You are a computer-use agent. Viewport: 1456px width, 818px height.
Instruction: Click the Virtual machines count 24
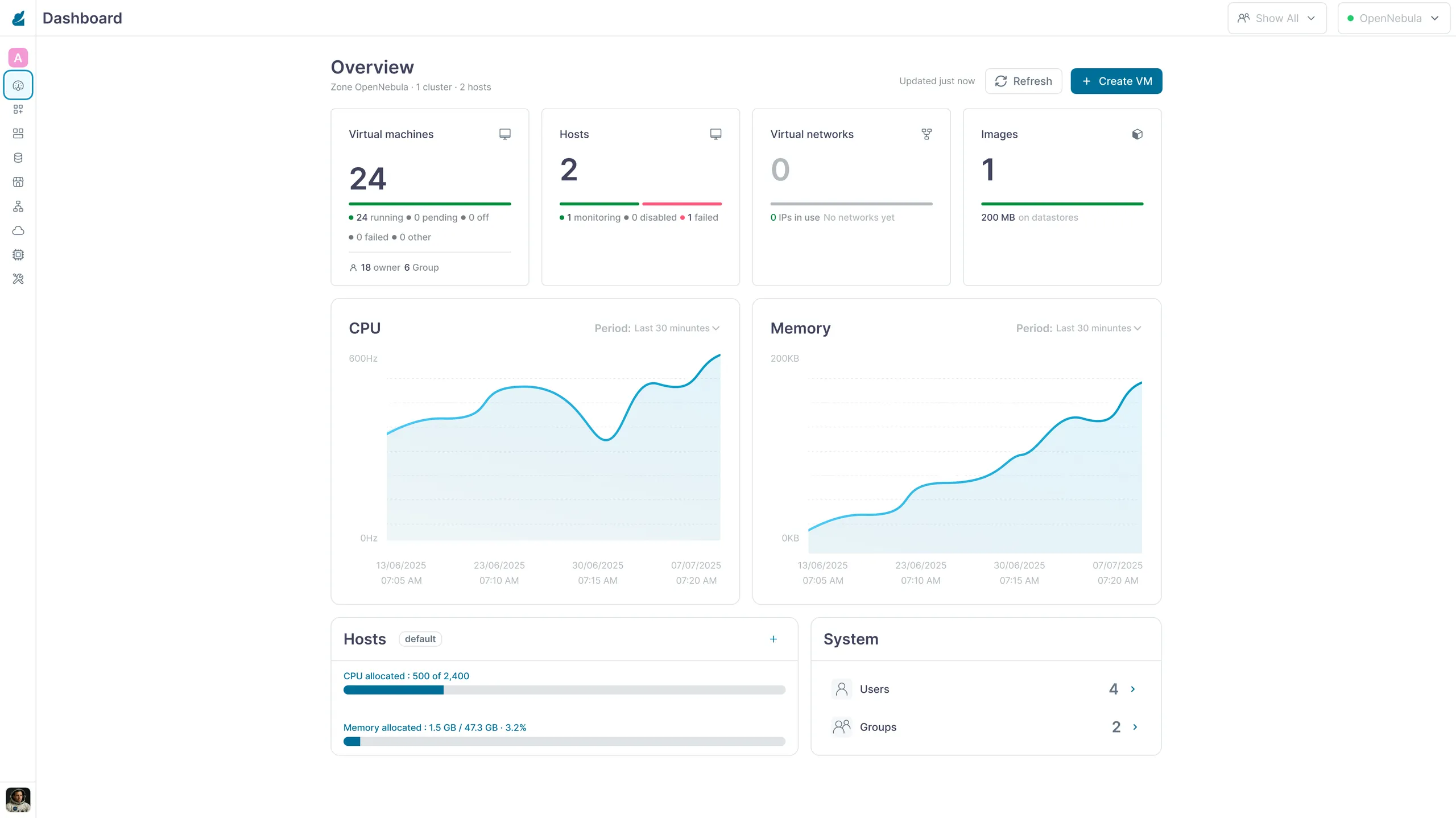point(368,179)
